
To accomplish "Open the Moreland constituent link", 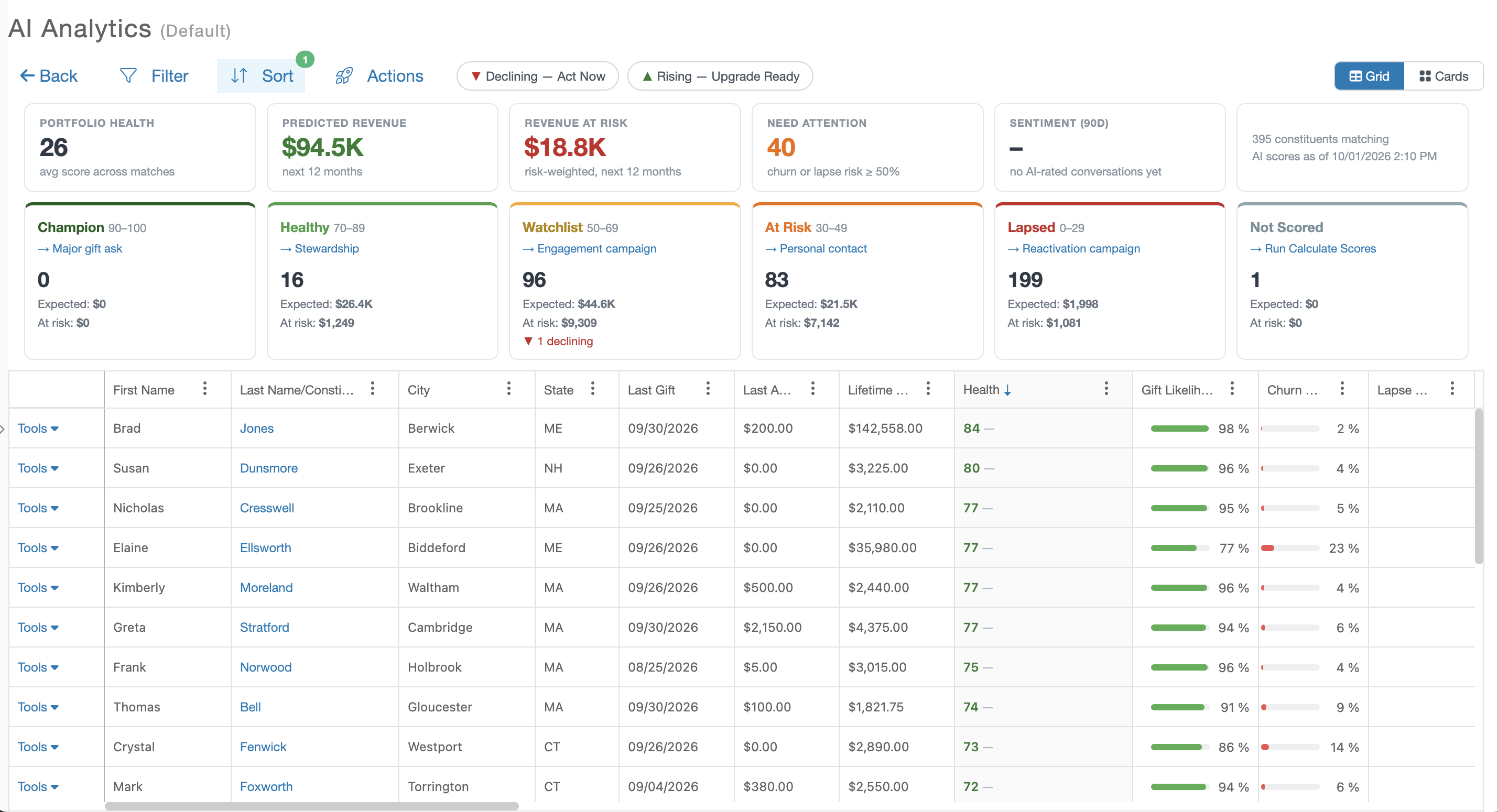I will 266,588.
